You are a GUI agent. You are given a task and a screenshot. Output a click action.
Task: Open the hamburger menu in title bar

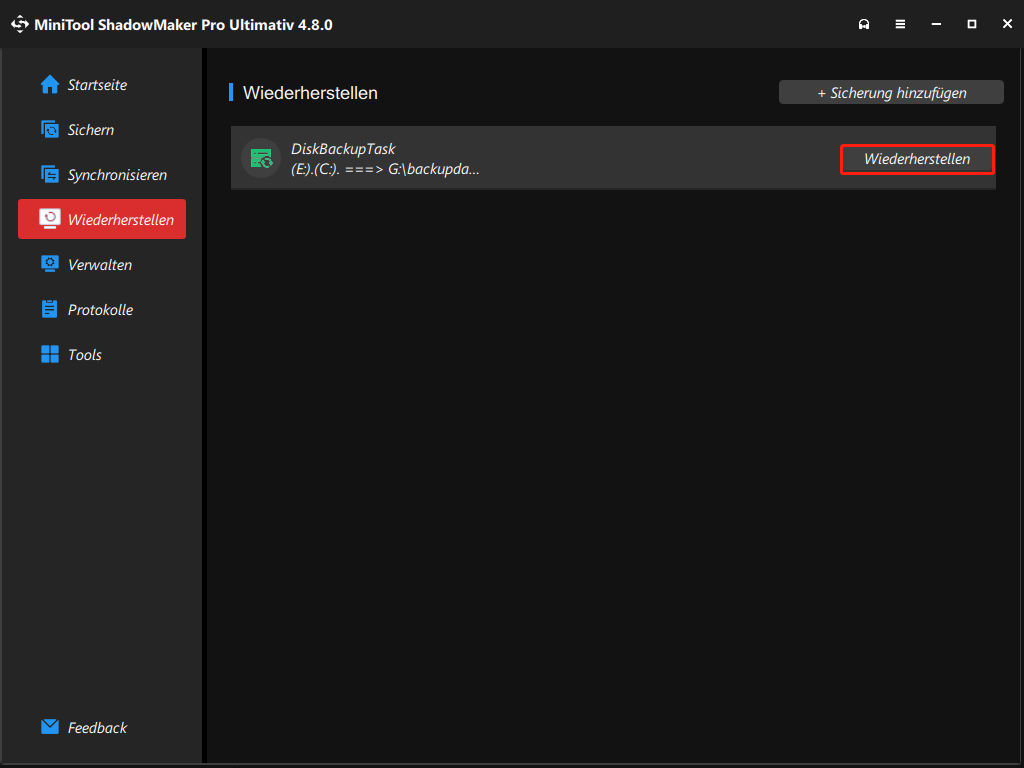[x=900, y=24]
